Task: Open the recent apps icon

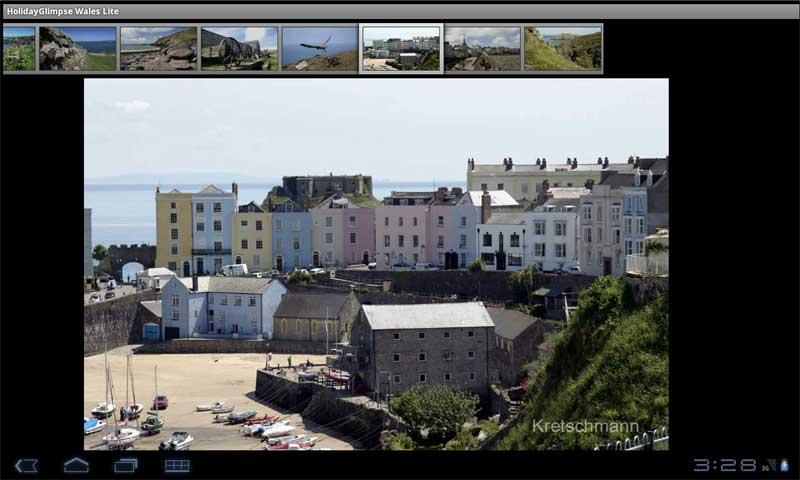Action: (x=126, y=465)
